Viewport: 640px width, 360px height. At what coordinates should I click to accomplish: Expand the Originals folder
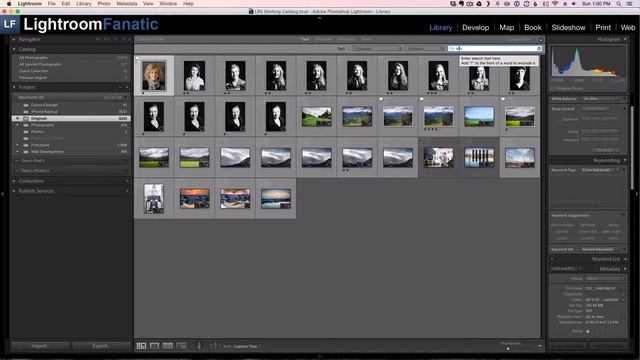point(18,118)
